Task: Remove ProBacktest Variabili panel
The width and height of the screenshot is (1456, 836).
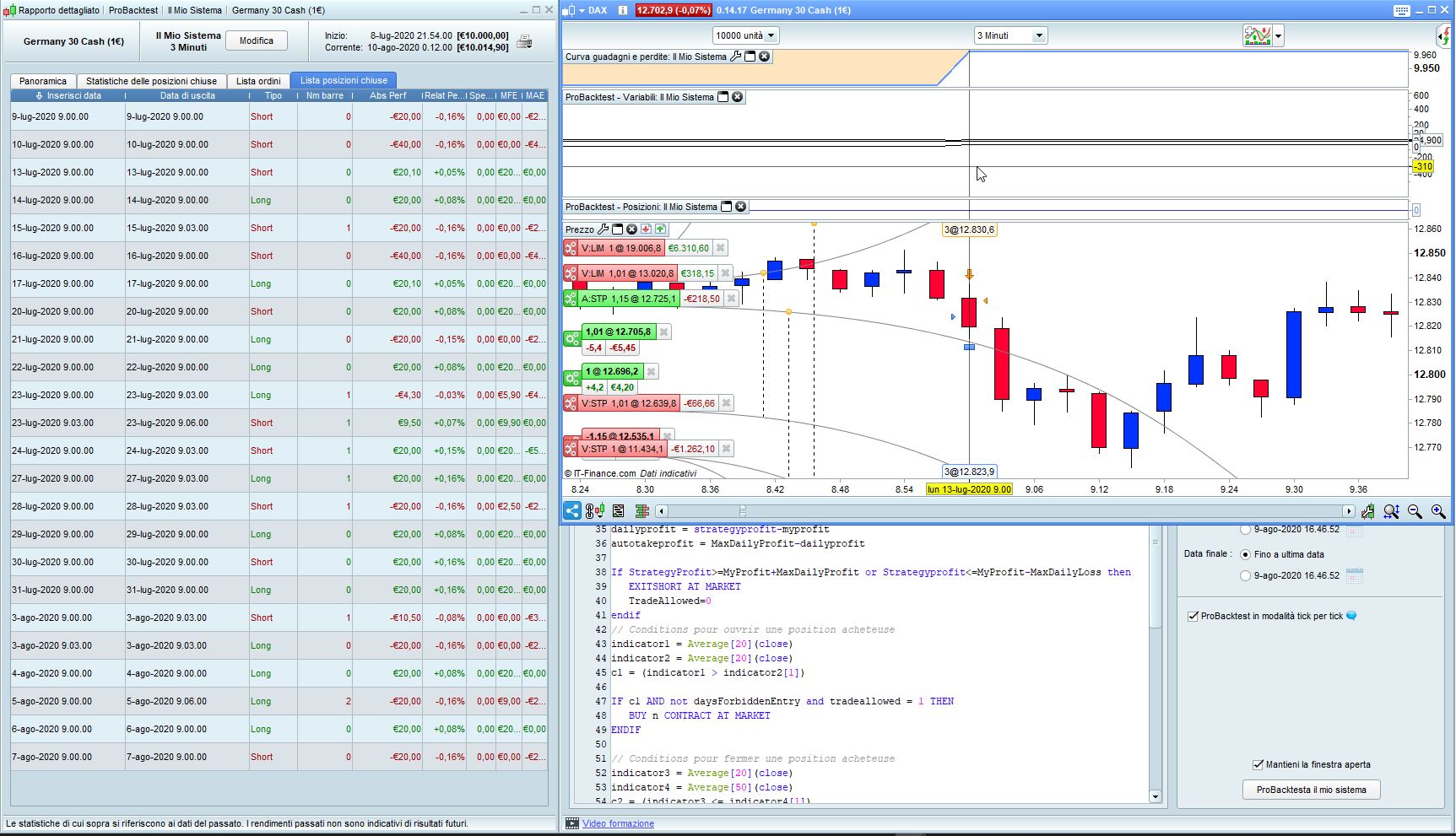Action: tap(737, 97)
